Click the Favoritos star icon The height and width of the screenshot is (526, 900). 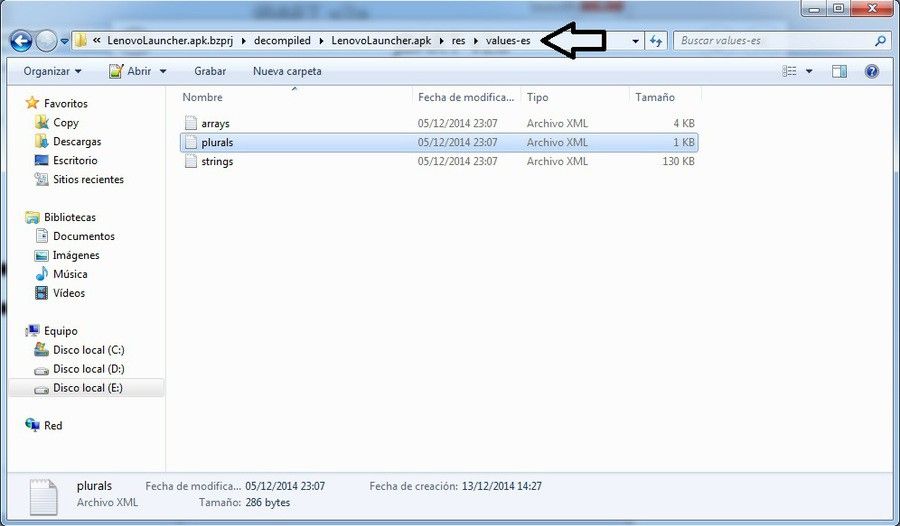click(32, 103)
